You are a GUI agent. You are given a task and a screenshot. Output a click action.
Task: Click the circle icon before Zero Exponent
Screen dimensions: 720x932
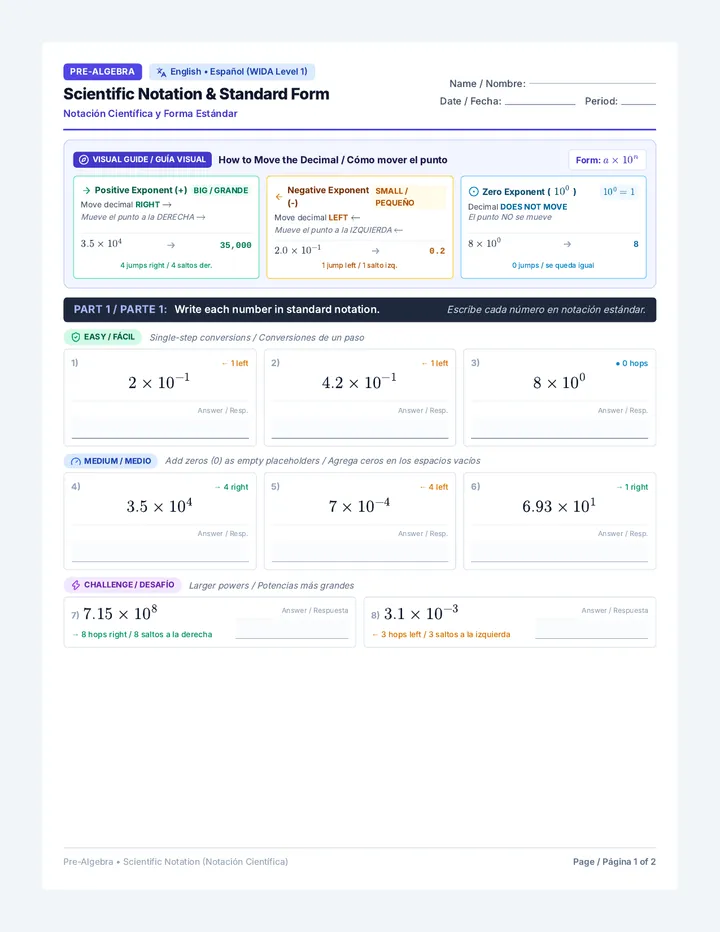tap(474, 191)
